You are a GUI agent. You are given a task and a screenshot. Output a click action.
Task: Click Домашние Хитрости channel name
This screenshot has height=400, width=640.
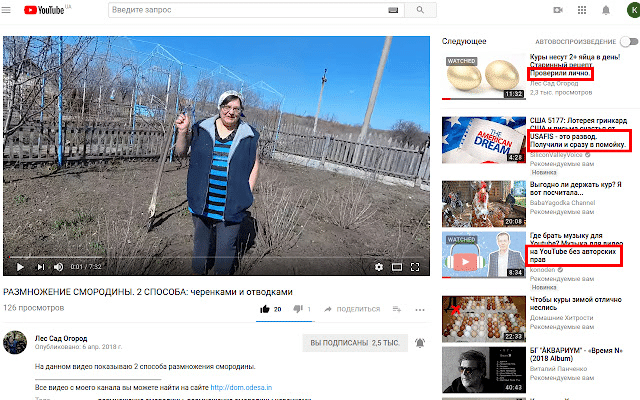click(562, 318)
